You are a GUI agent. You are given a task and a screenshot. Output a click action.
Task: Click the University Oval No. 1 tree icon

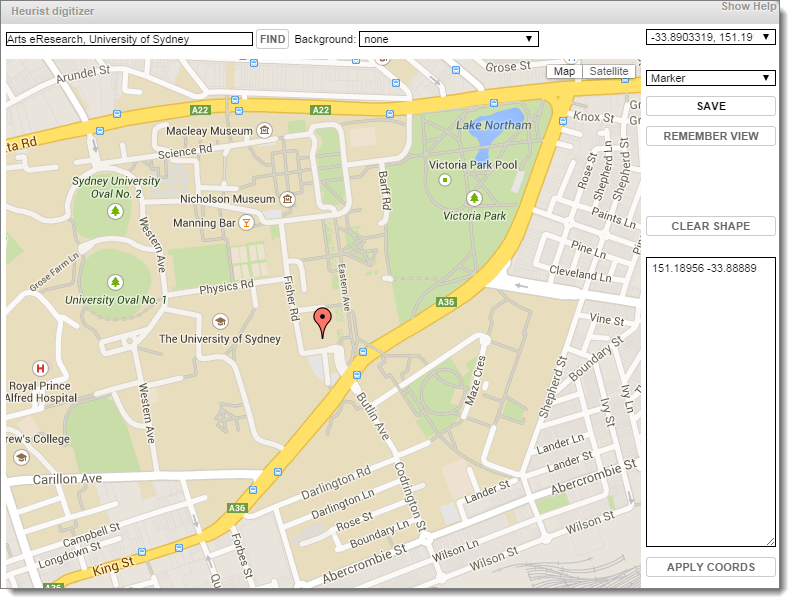click(115, 282)
